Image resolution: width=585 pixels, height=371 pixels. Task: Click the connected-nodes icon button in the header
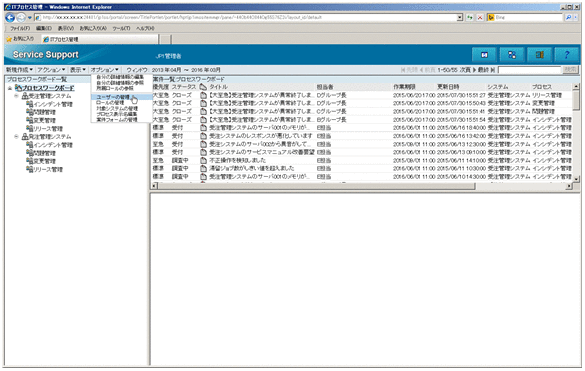coord(512,55)
